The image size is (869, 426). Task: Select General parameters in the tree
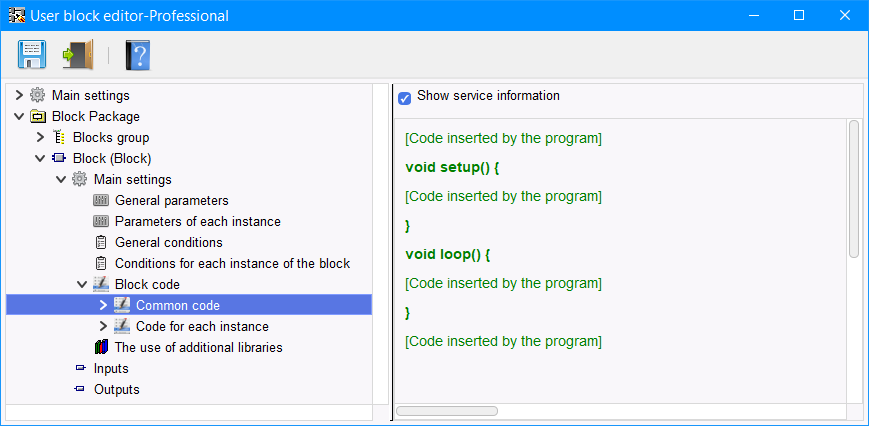[x=171, y=200]
